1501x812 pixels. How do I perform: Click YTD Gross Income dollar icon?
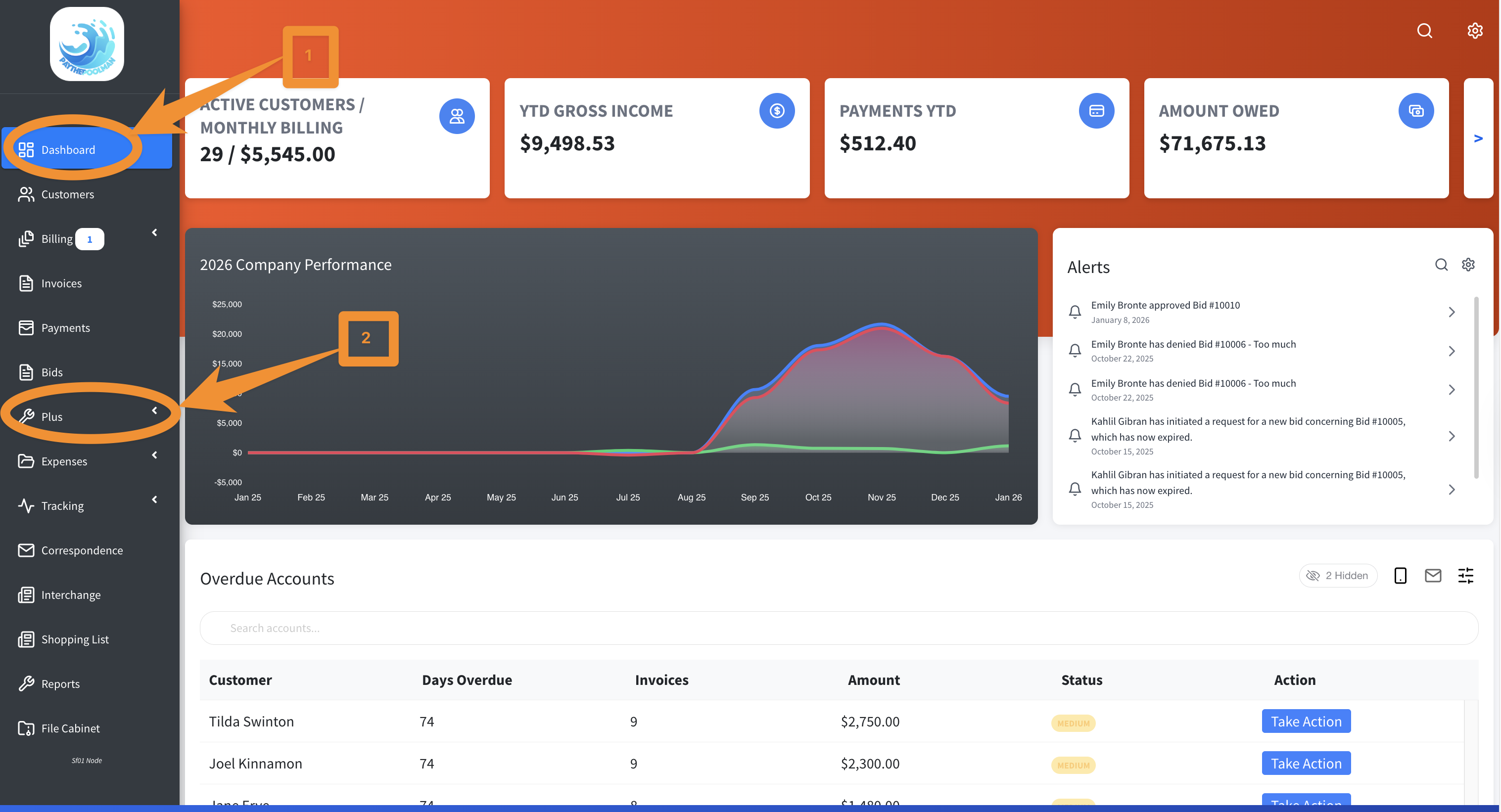pyautogui.click(x=777, y=111)
